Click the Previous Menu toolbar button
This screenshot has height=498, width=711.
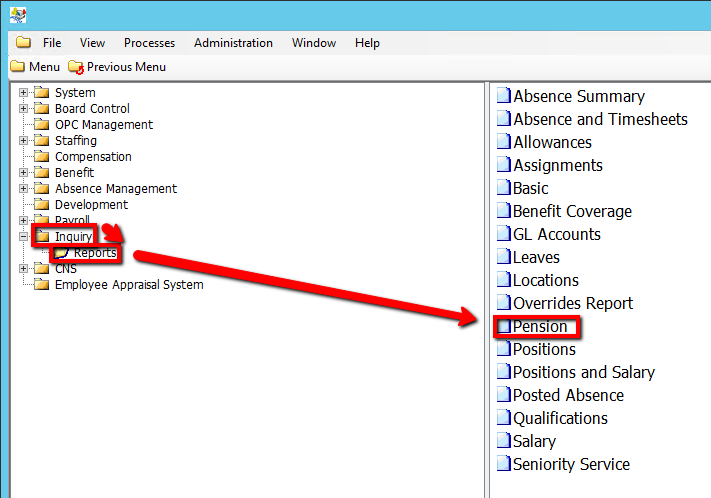[117, 67]
